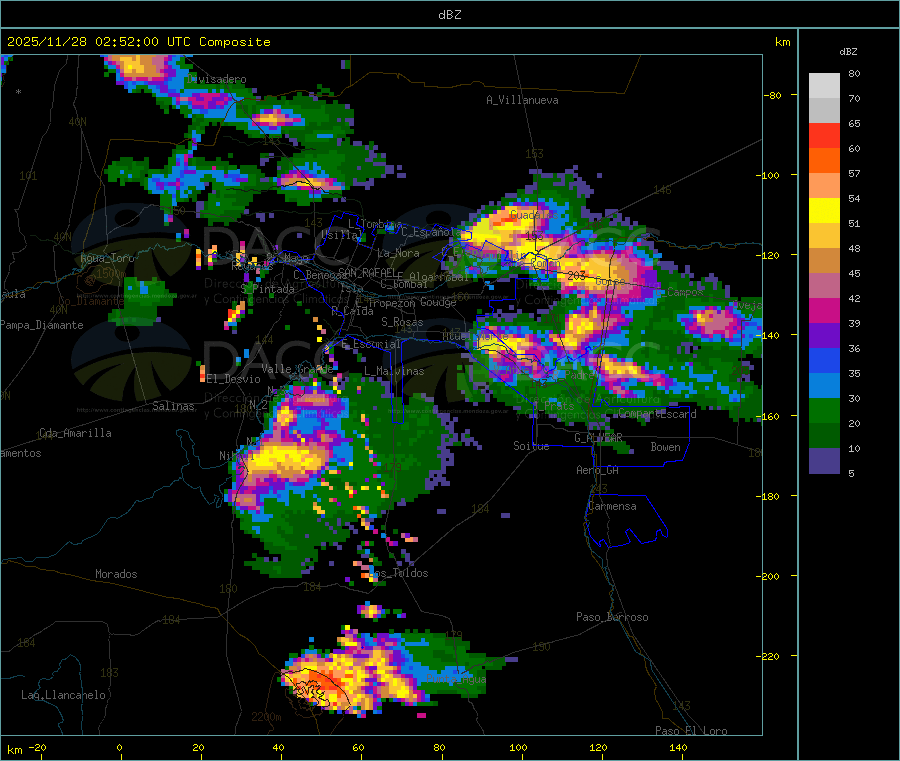Select the Carmensa place label

(x=612, y=506)
